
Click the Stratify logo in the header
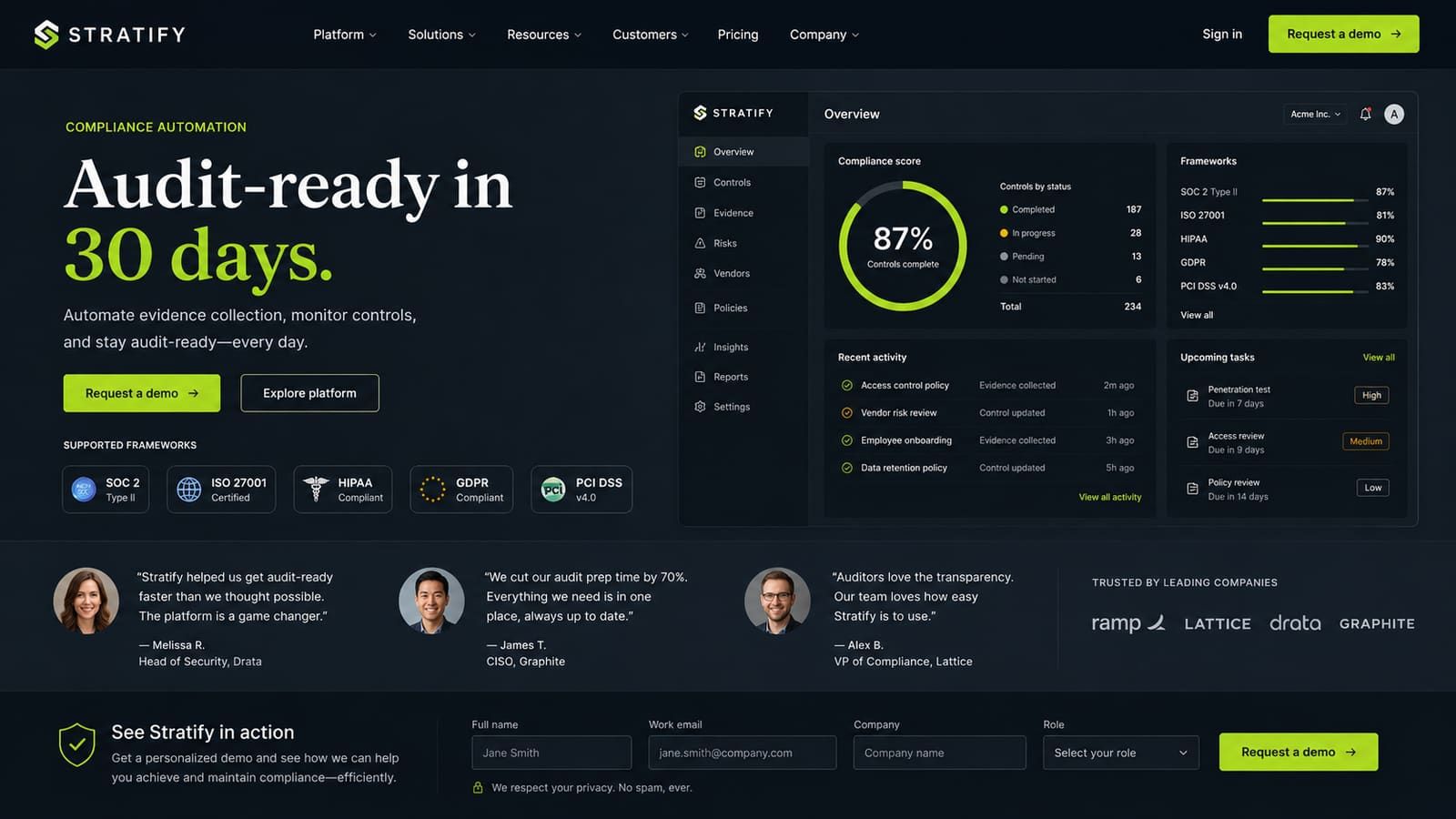pyautogui.click(x=109, y=35)
